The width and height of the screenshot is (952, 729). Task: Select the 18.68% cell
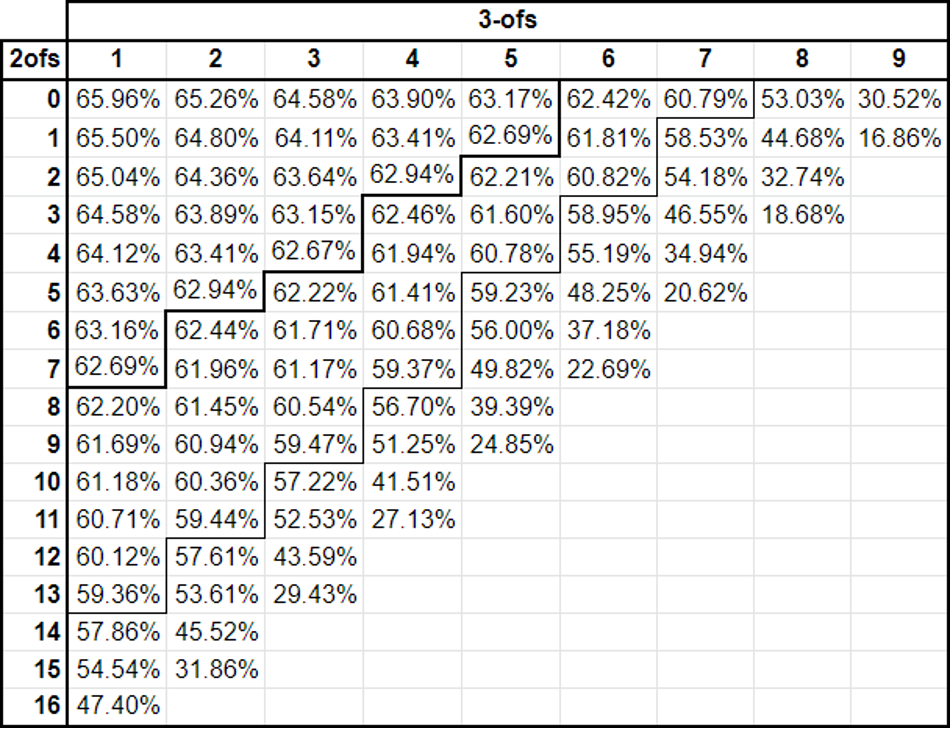pos(802,214)
